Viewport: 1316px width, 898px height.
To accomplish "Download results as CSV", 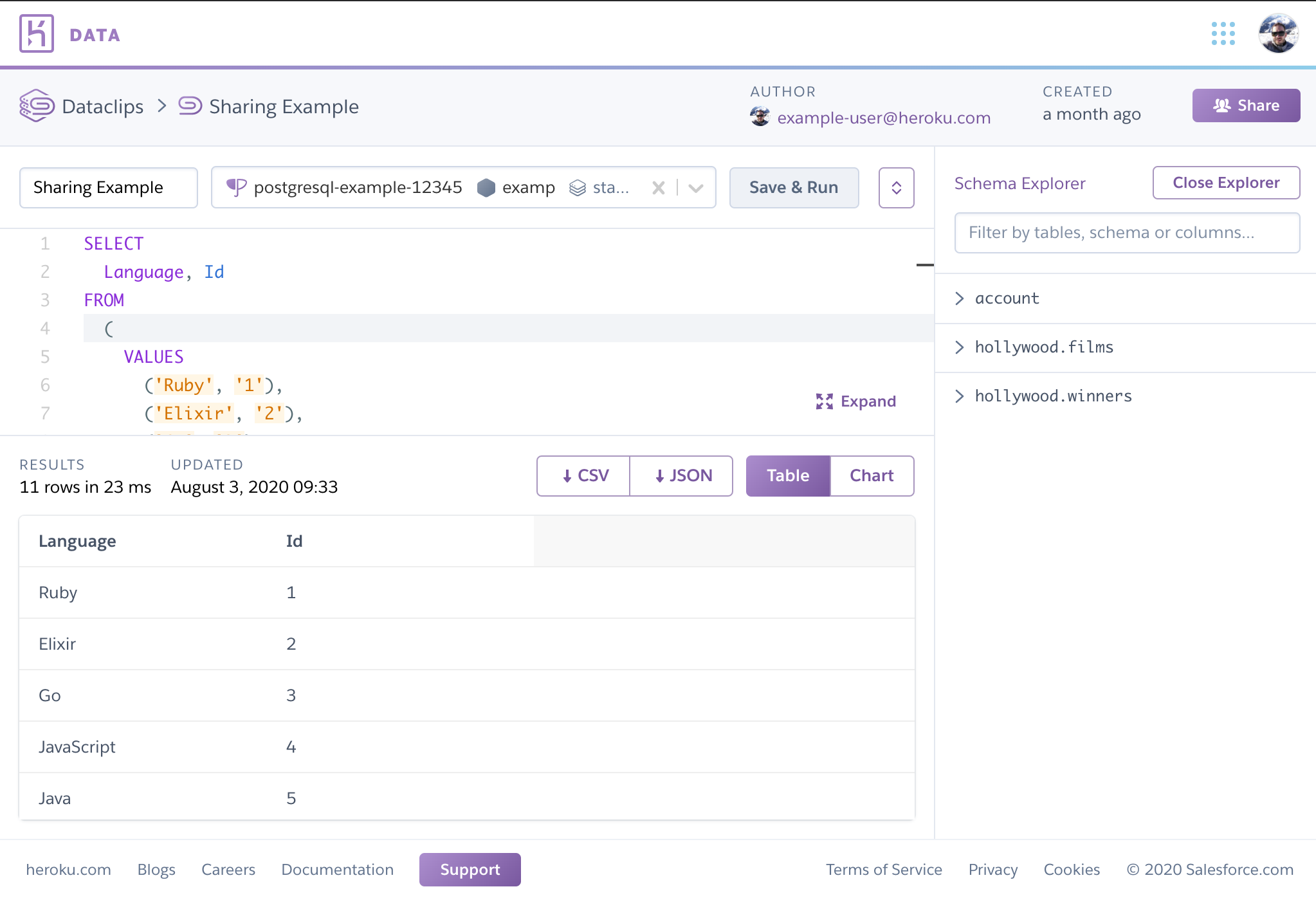I will click(583, 476).
